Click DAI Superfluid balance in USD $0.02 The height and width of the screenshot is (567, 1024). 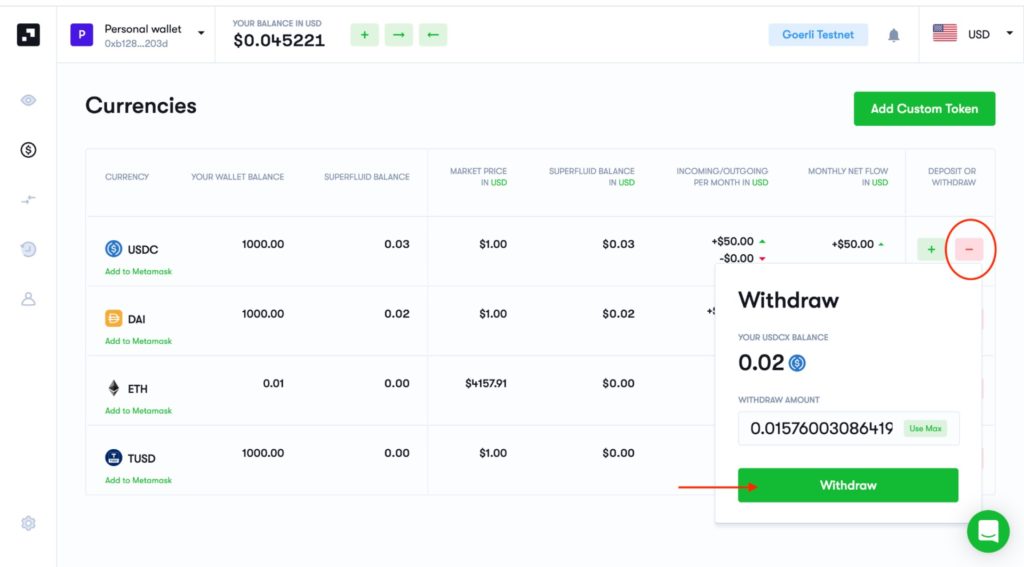pyautogui.click(x=618, y=314)
